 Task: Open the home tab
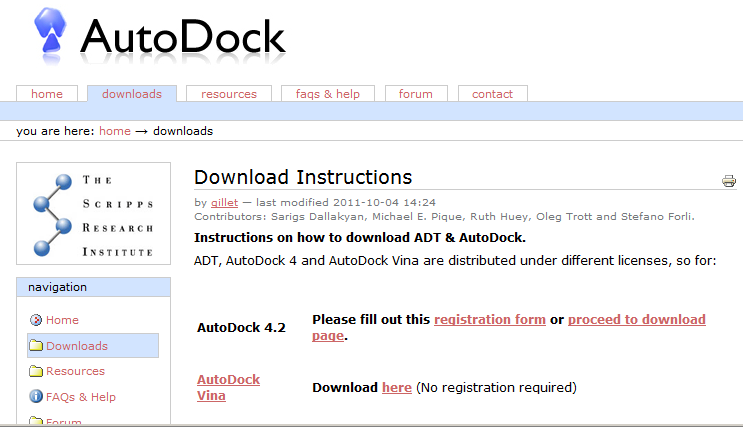point(47,94)
